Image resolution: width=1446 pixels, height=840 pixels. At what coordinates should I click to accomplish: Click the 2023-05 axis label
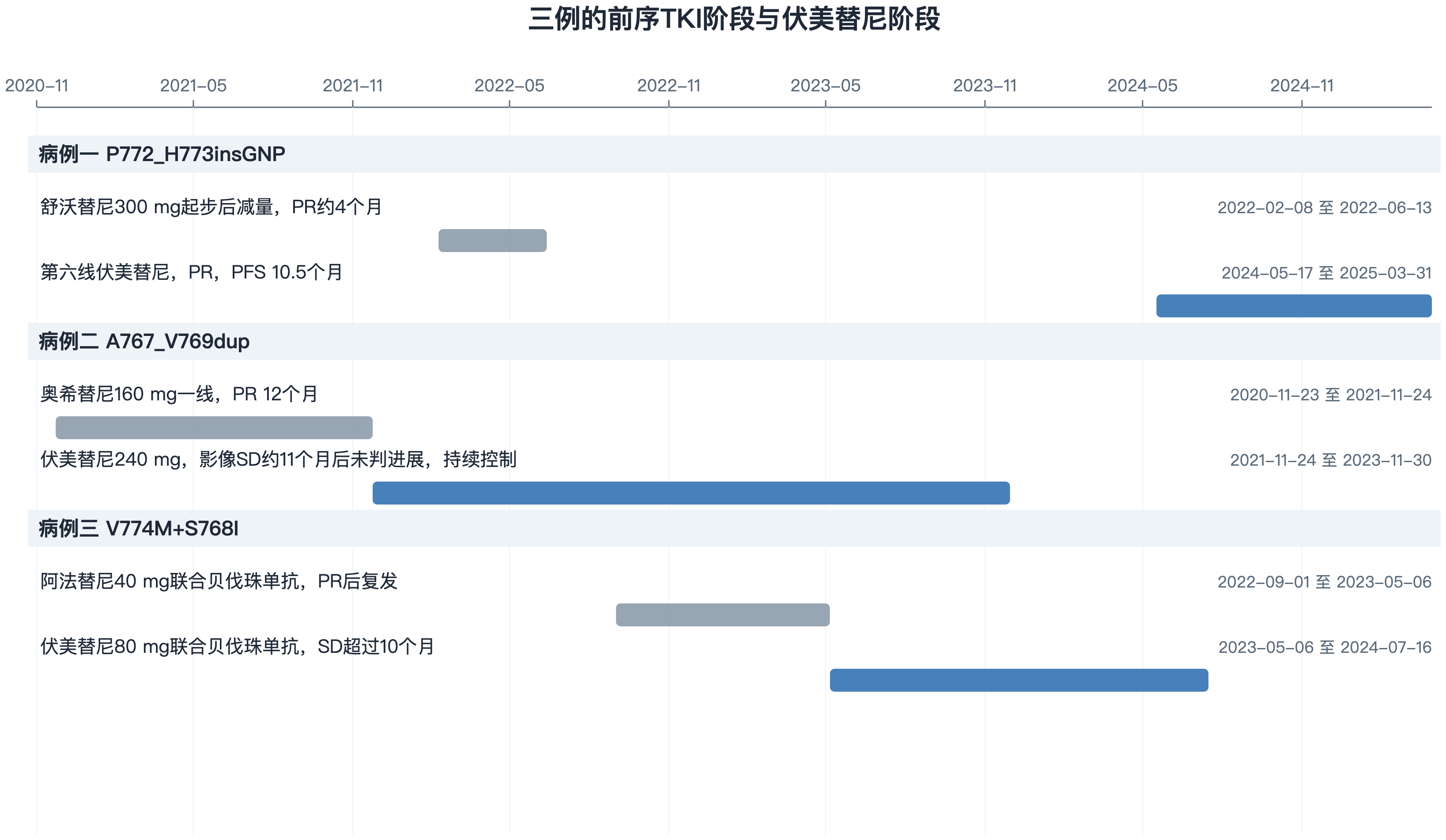(825, 86)
